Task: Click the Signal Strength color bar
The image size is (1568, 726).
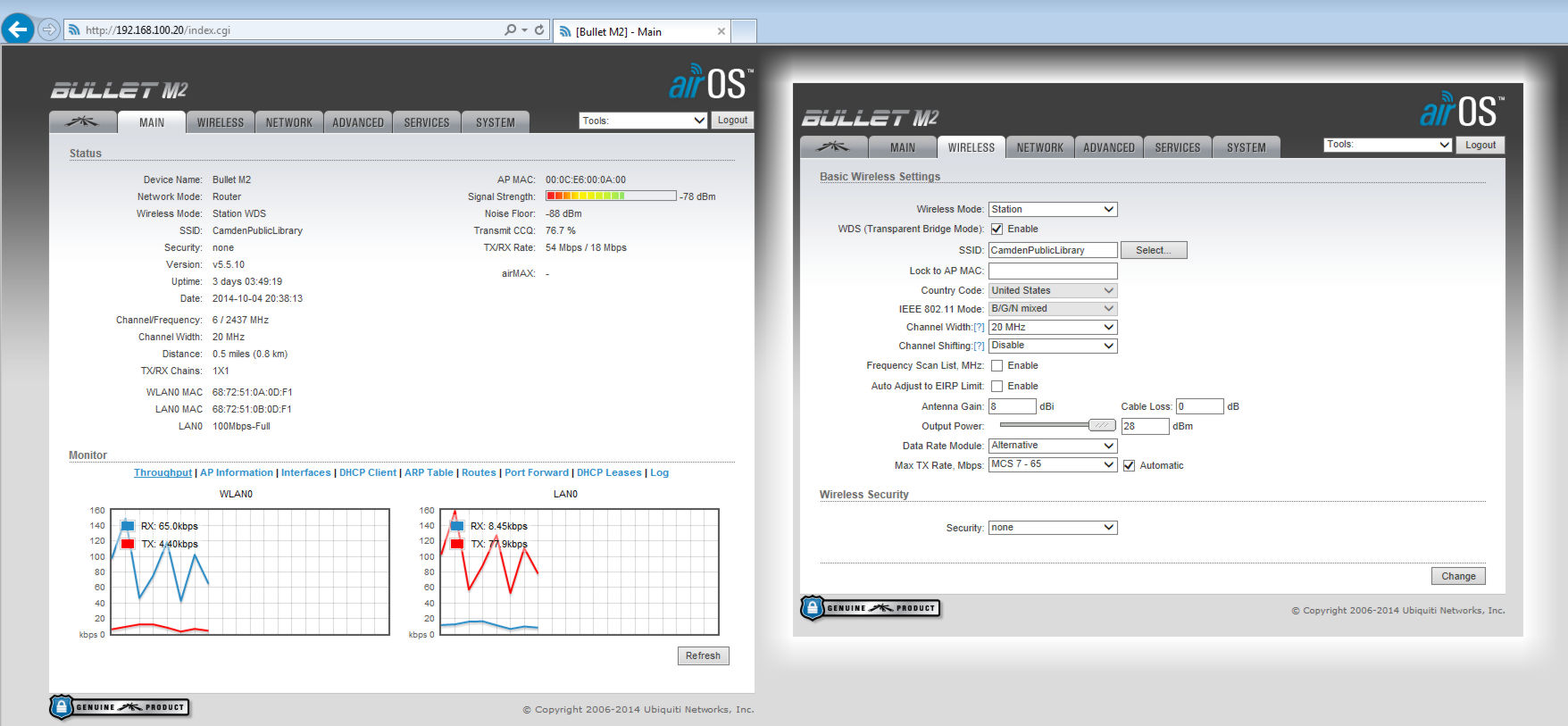Action: (x=611, y=196)
